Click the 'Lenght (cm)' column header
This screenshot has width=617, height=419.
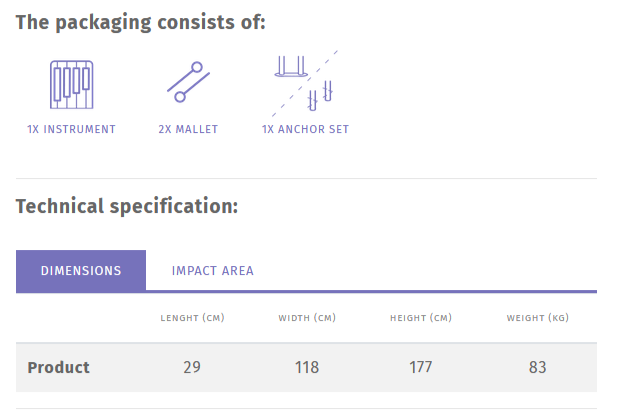192,318
